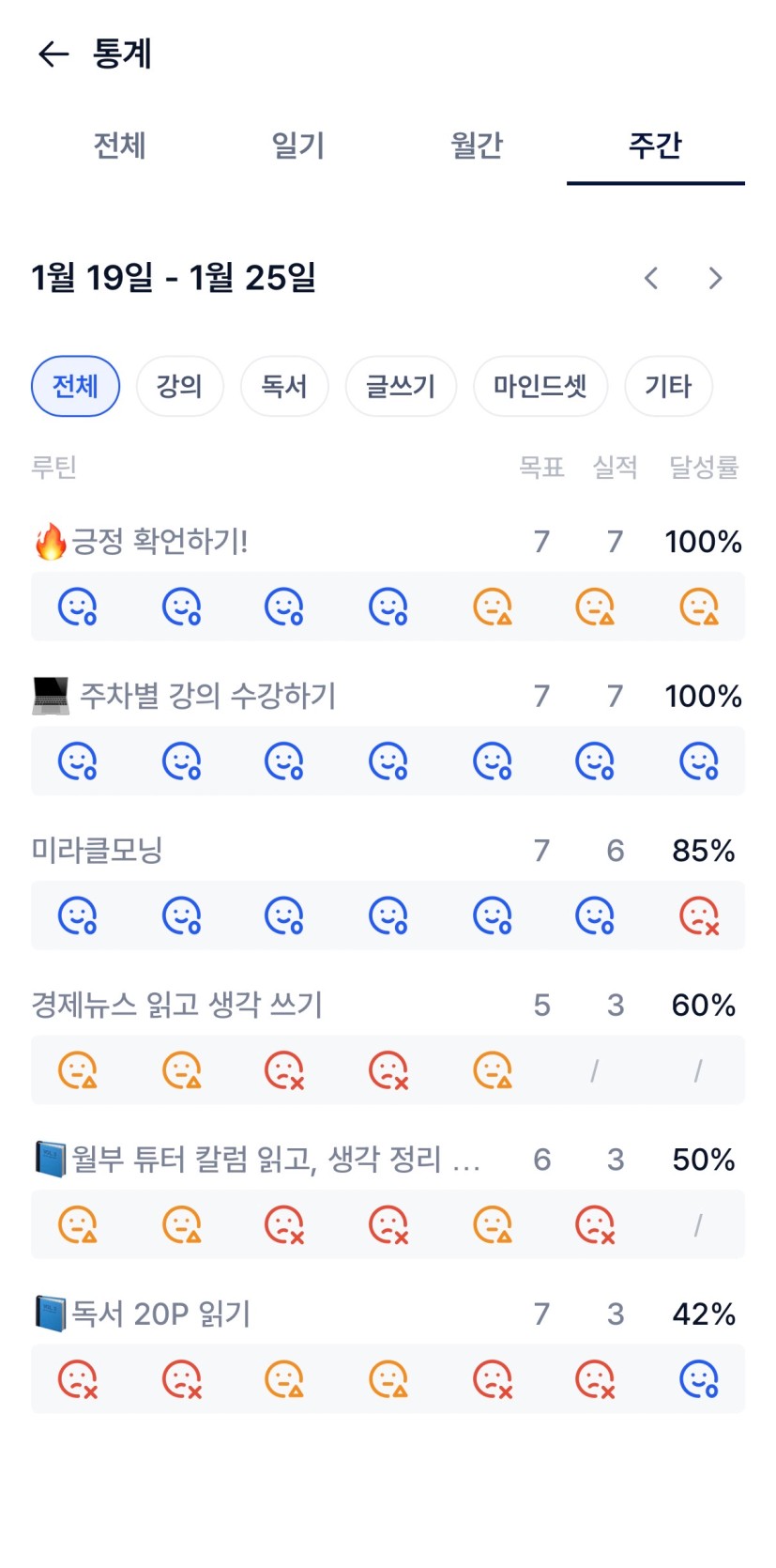
Task: Click last orange face icon in 긍정 확언하기 row
Action: pos(699,607)
